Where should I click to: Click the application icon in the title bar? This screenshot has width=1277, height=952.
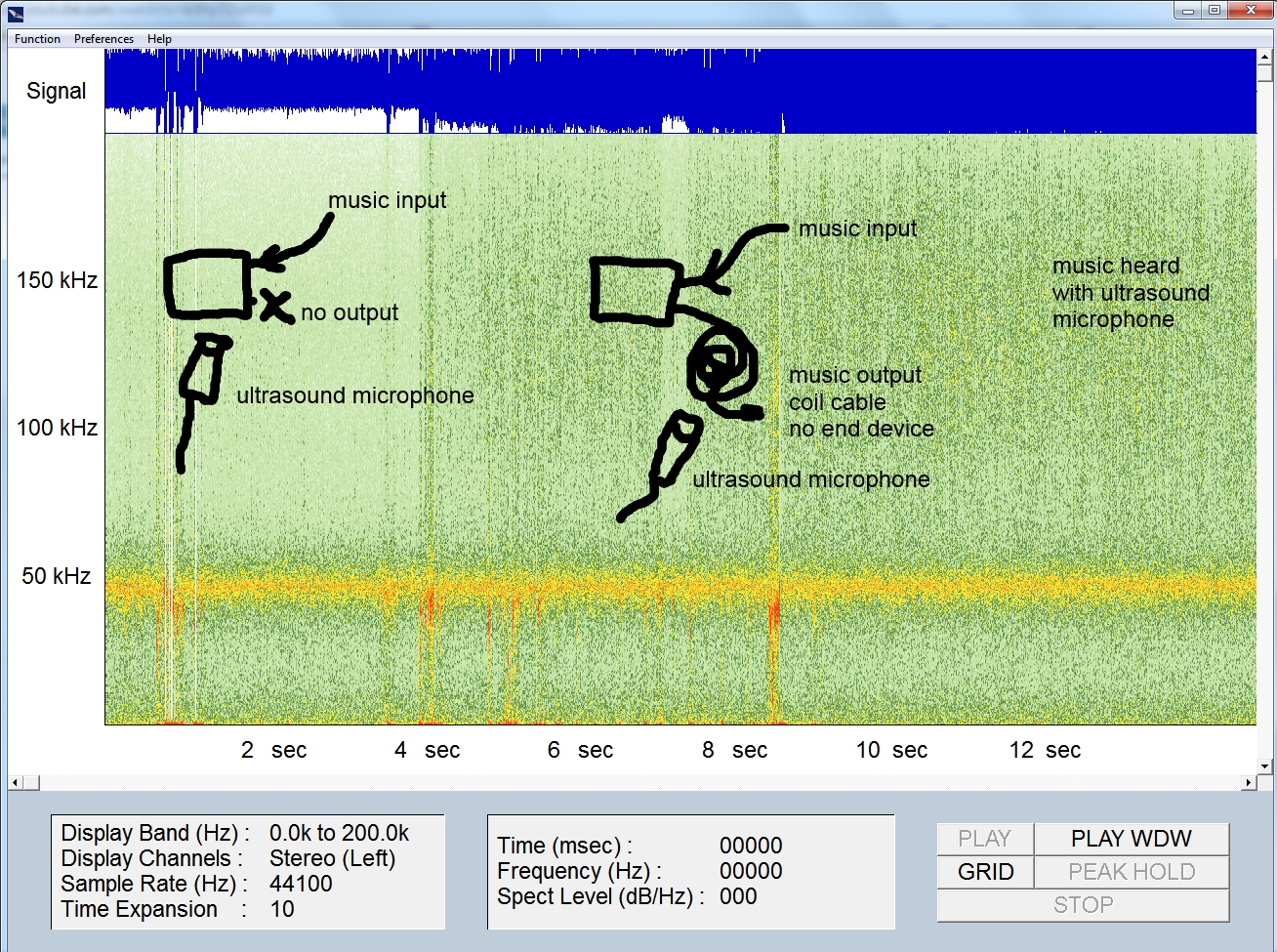pos(12,12)
